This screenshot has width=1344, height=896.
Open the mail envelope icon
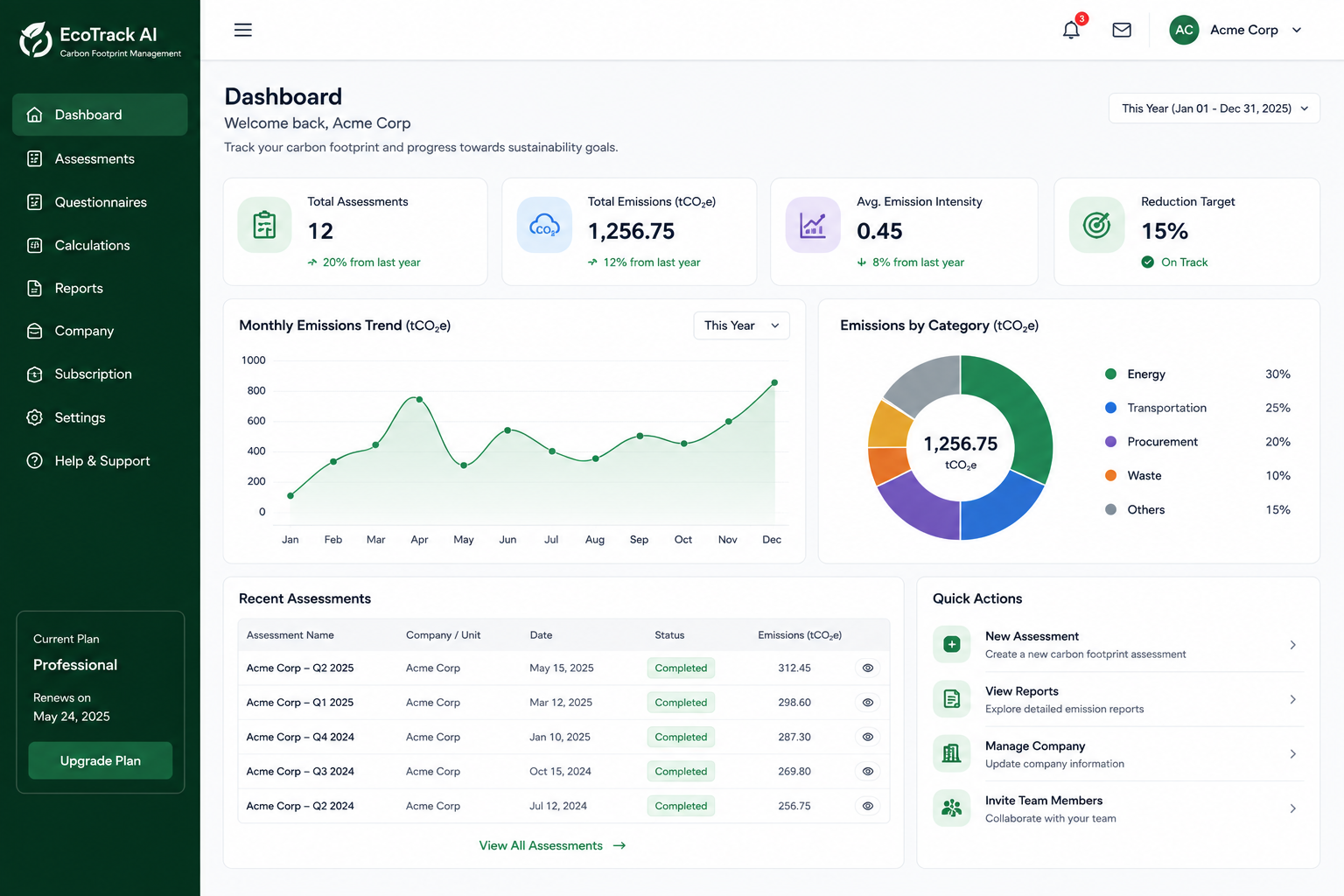click(x=1122, y=30)
